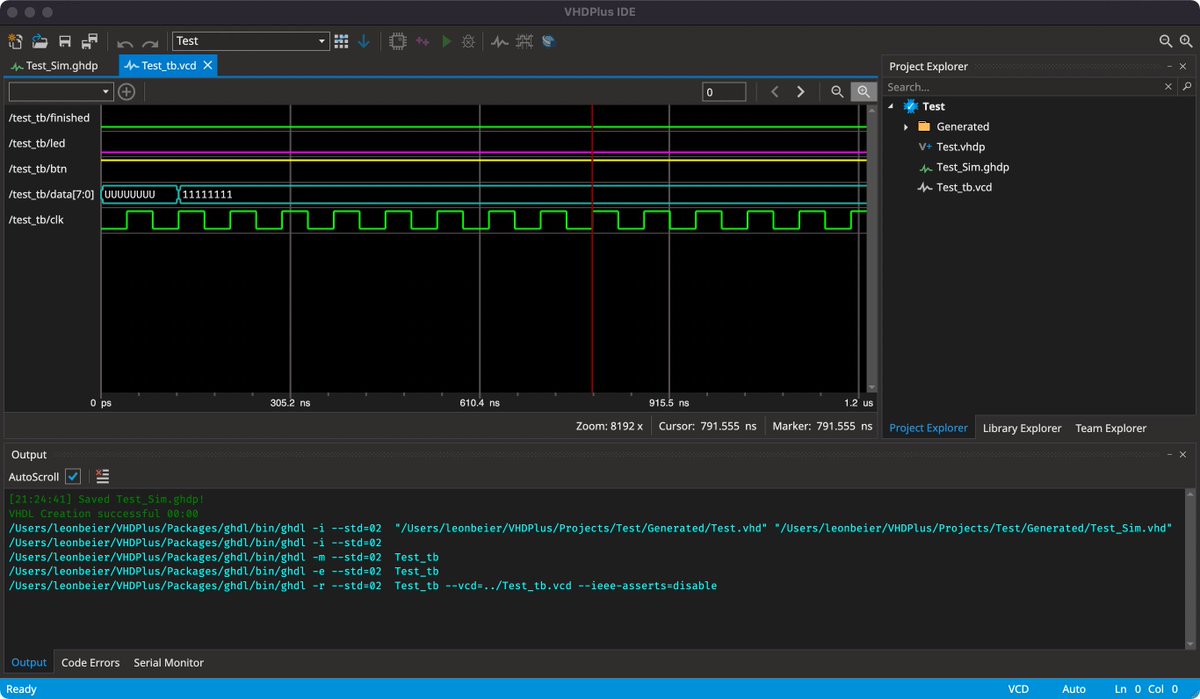Add signal with the plus circle button
This screenshot has height=699, width=1200.
[127, 92]
